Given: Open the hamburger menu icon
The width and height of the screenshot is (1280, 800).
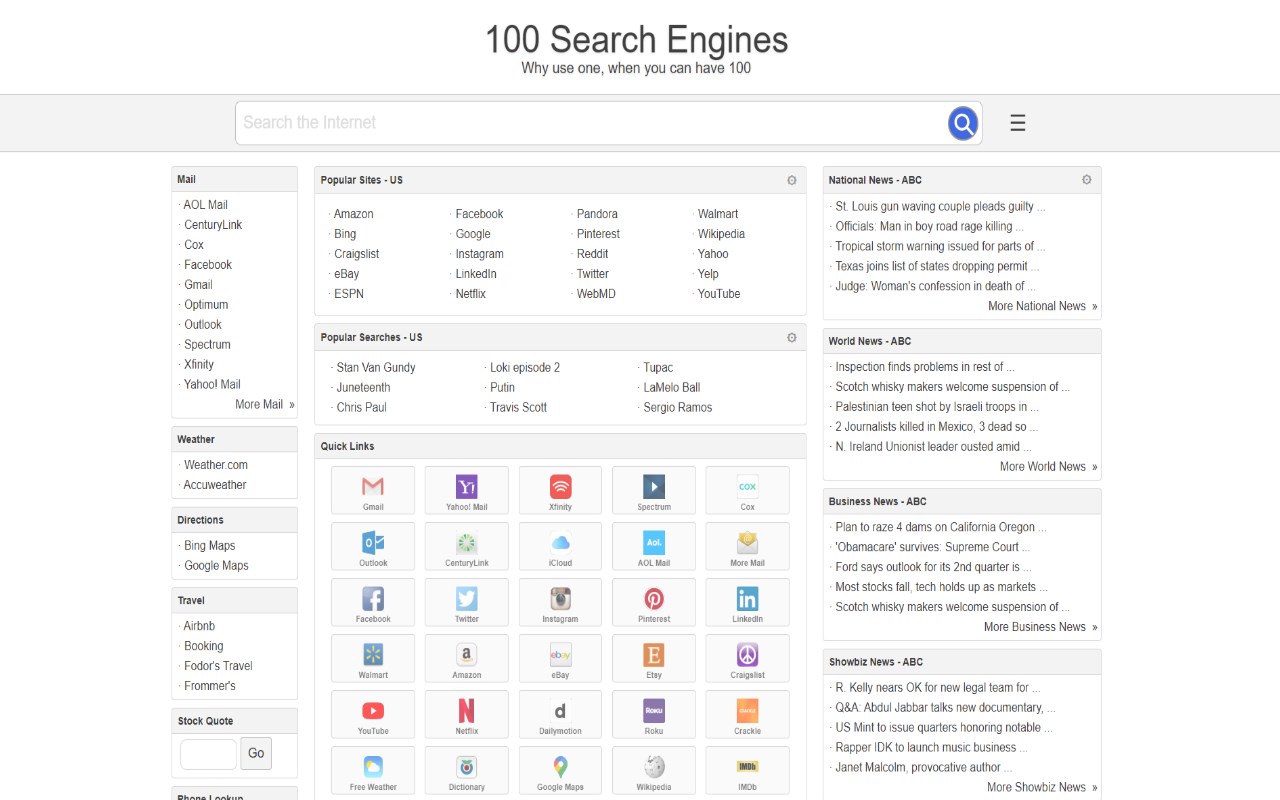Looking at the screenshot, I should click(1018, 123).
